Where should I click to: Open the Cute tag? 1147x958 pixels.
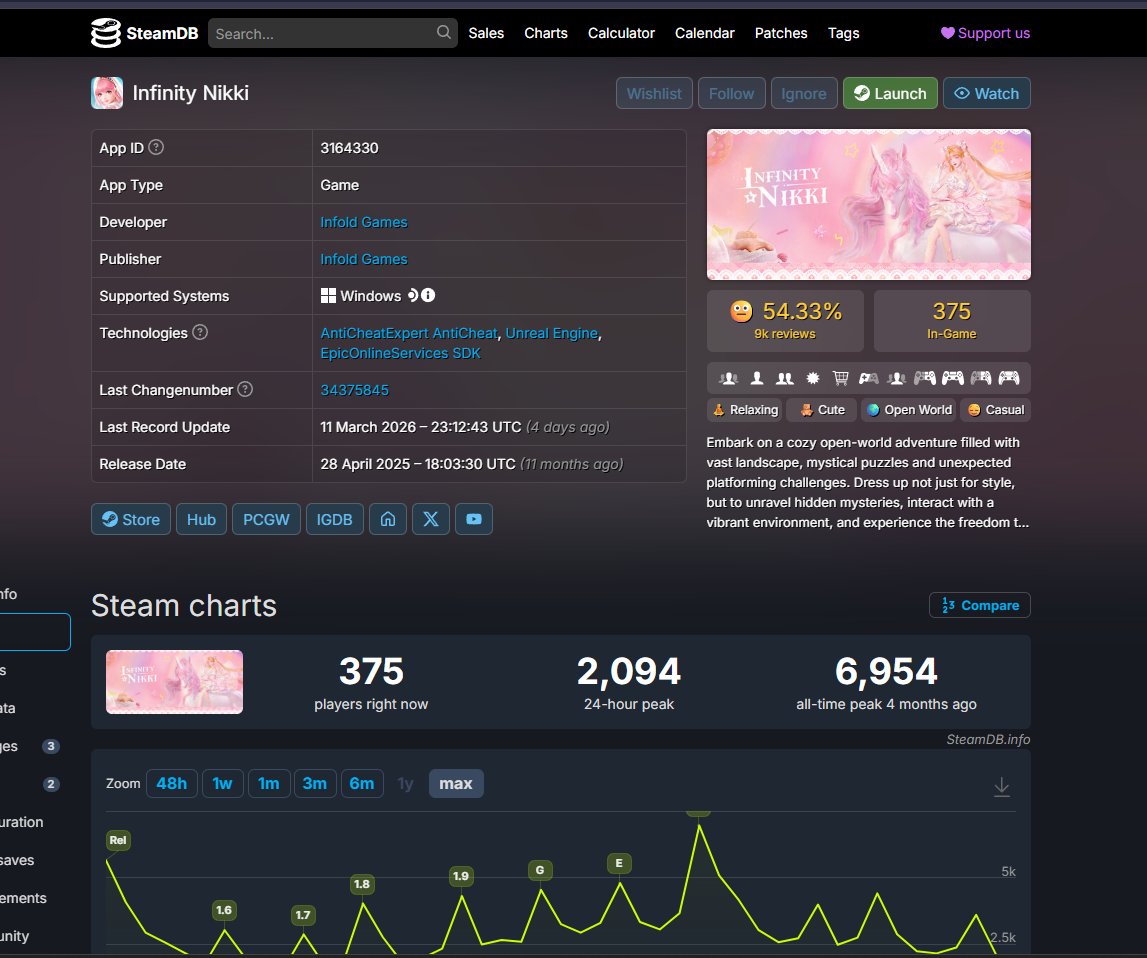coord(822,410)
